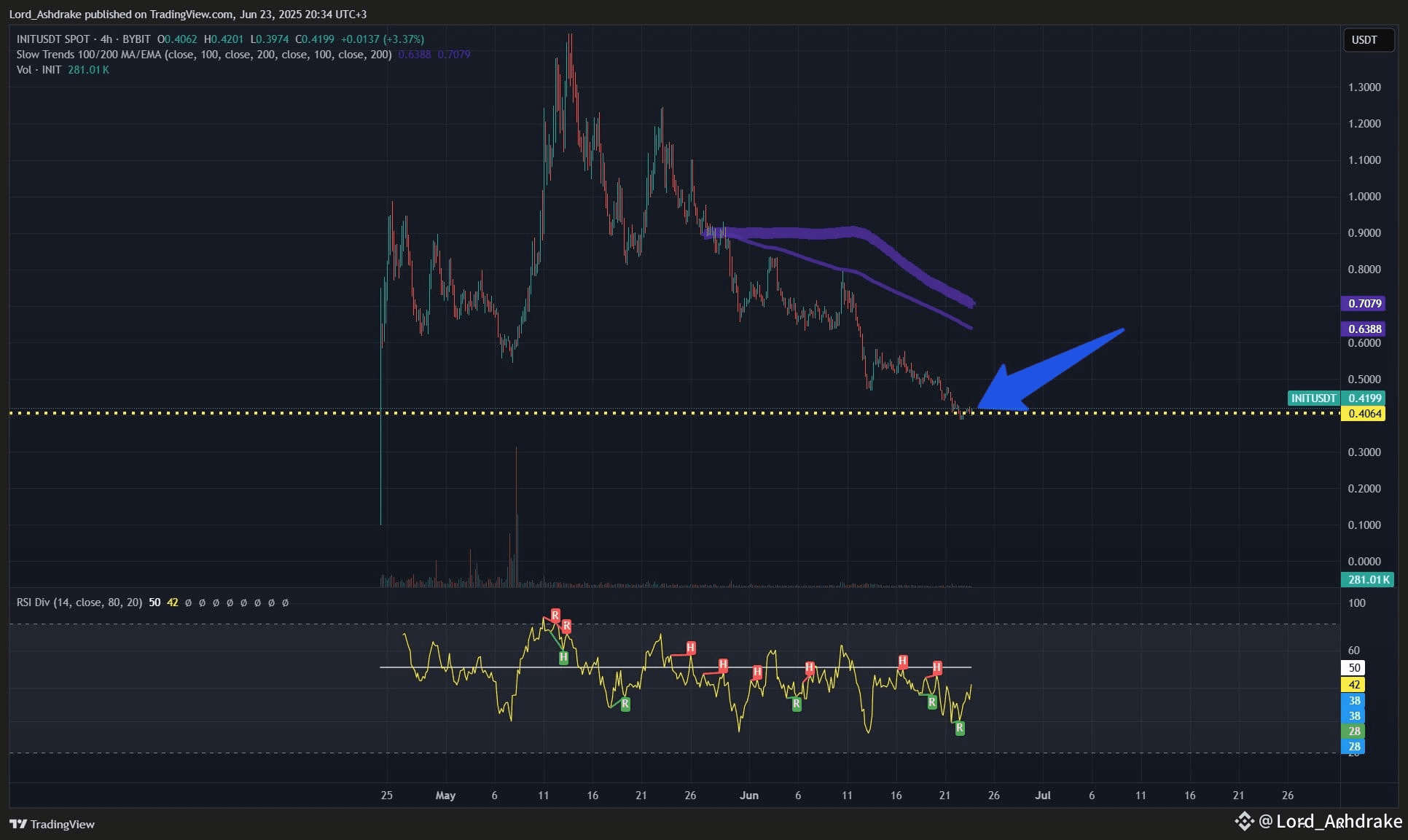This screenshot has height=840, width=1408.
Task: Click the green INITUSDT symbol tag on the price axis
Action: pos(1313,398)
